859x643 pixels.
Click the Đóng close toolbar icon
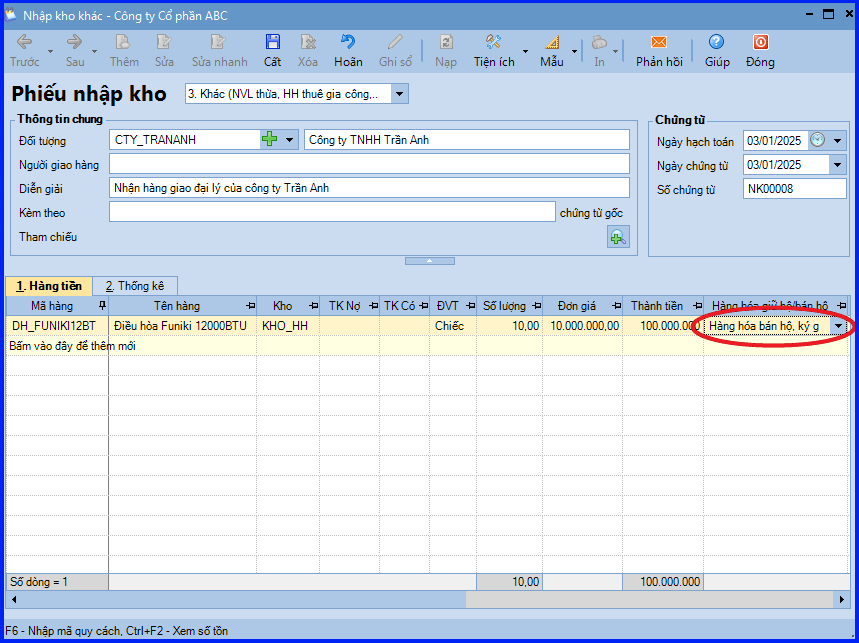point(760,42)
